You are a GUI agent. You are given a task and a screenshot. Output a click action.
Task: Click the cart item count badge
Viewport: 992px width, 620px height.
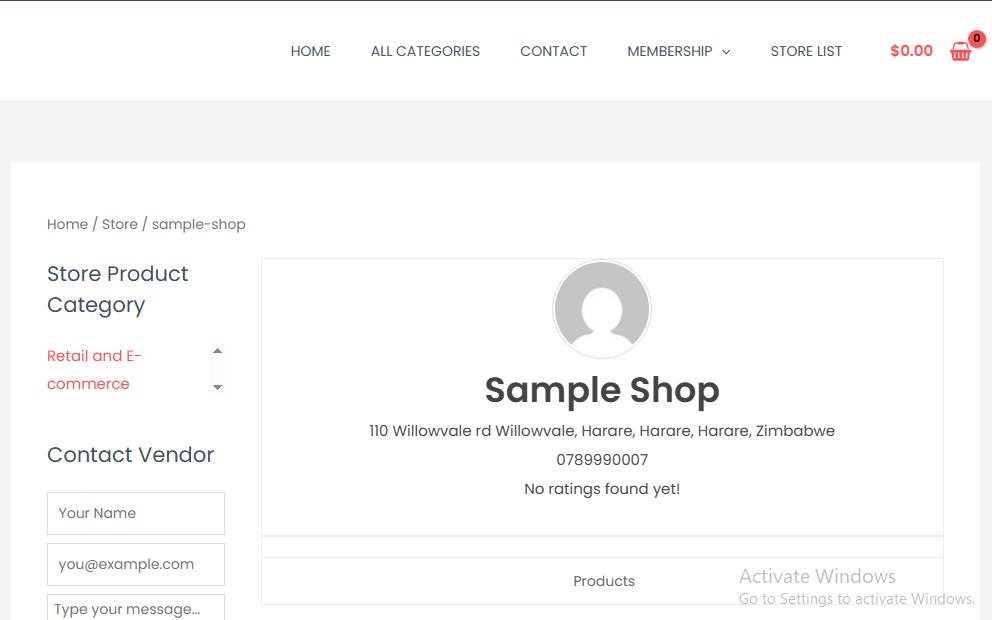977,39
